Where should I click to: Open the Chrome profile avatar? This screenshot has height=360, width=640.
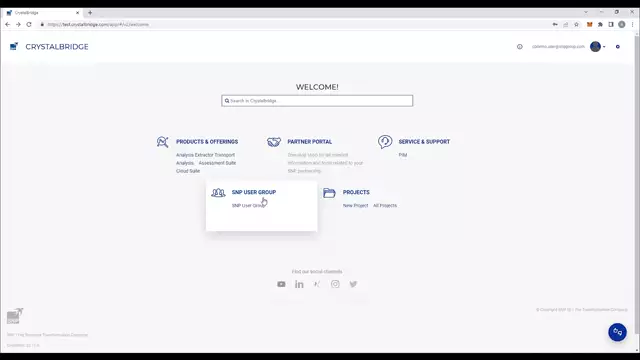622,24
